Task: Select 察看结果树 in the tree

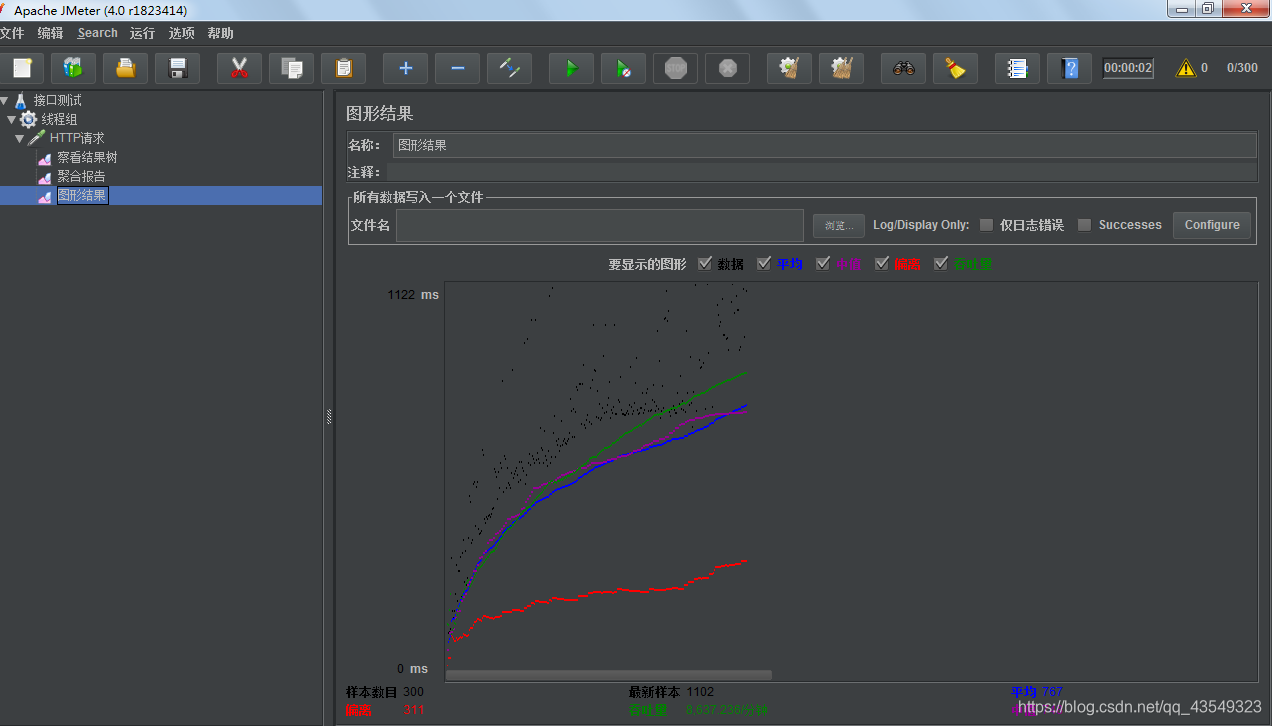Action: [x=87, y=157]
